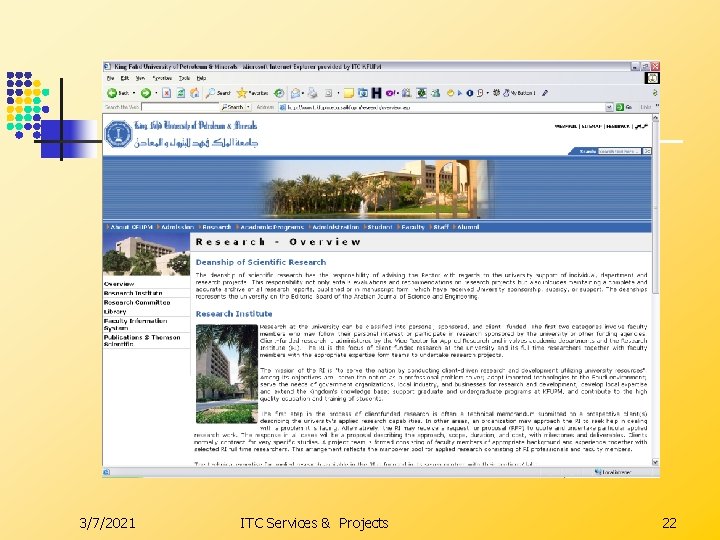Open Faculty in navigation bar

(411, 227)
